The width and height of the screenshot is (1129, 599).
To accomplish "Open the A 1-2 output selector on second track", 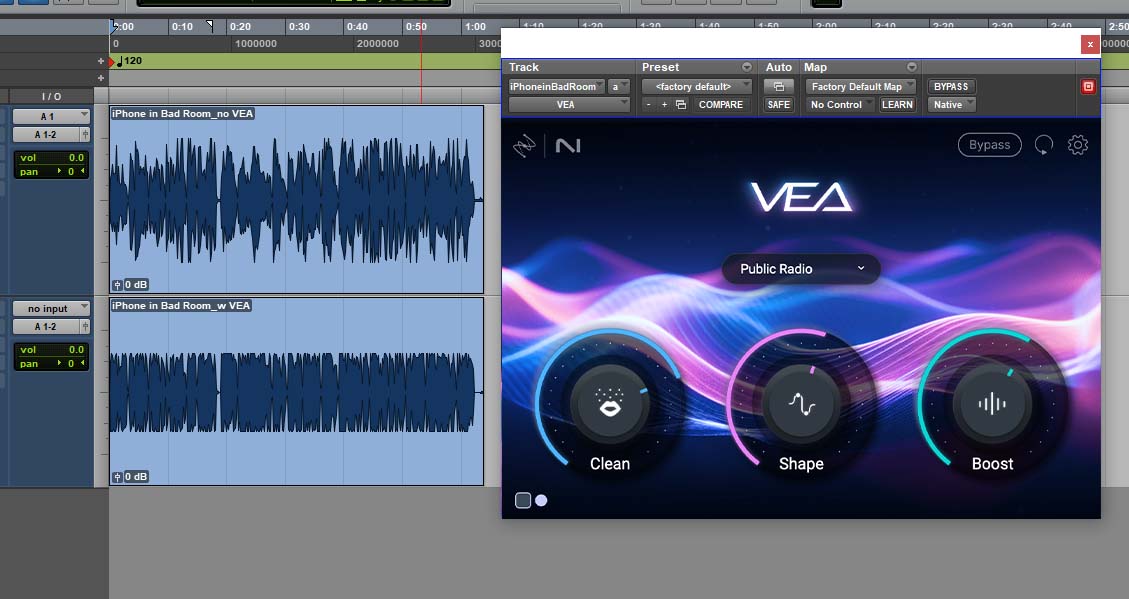I will point(46,327).
